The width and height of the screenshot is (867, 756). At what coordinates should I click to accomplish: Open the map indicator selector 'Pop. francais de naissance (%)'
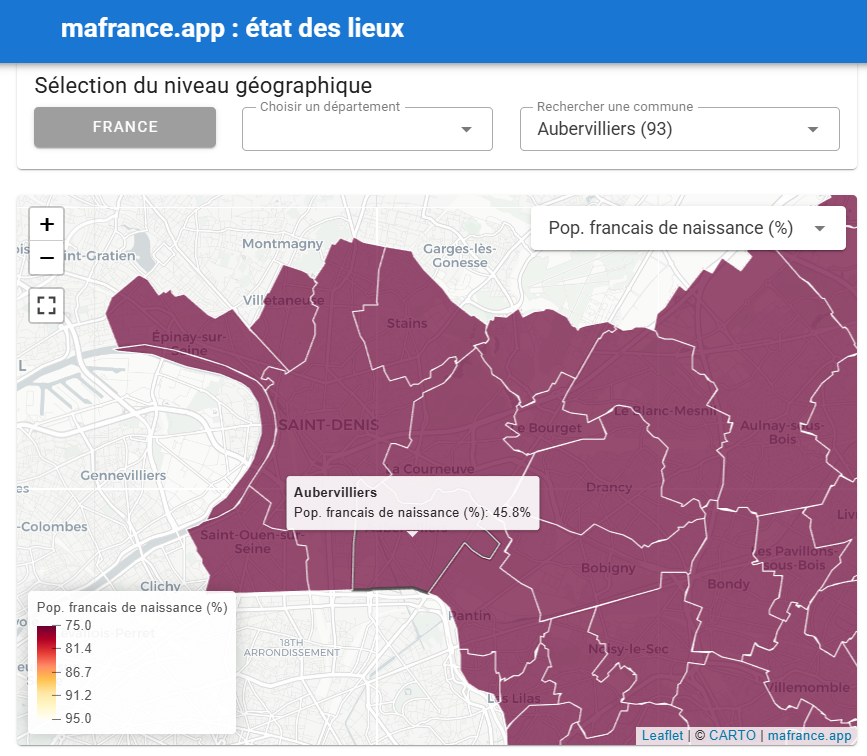coord(688,228)
